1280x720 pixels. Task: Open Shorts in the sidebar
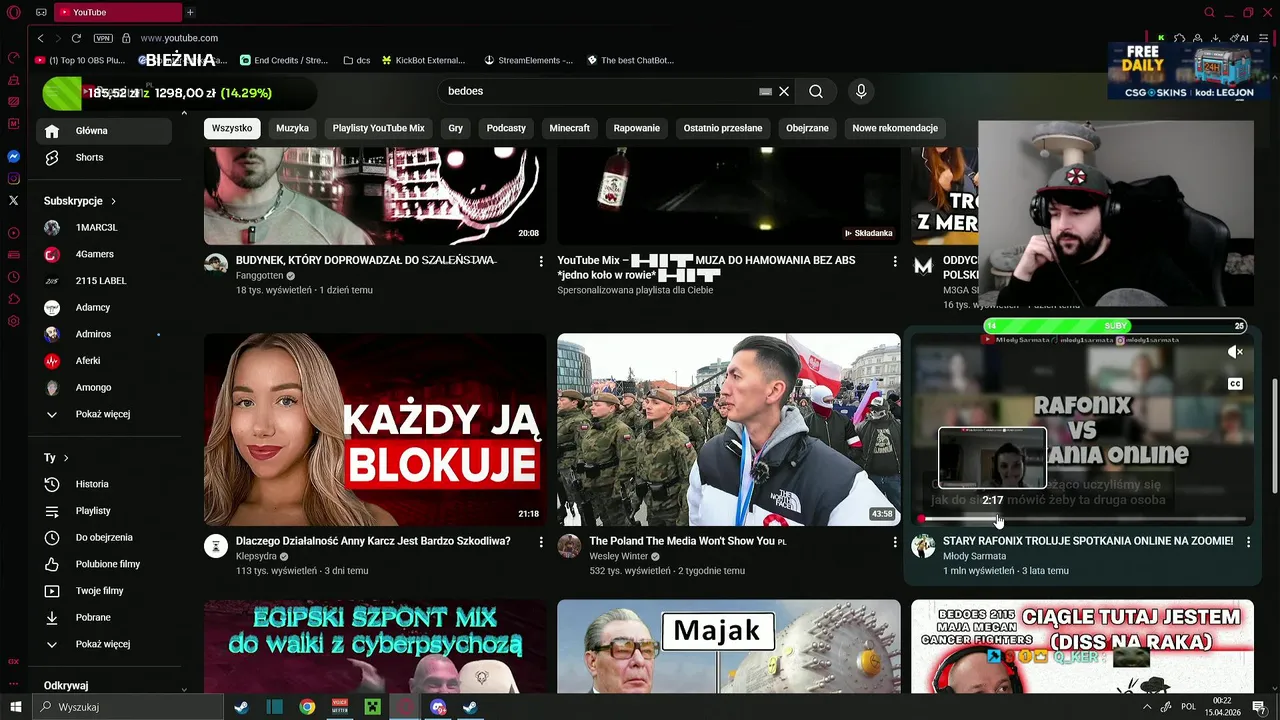click(104, 157)
